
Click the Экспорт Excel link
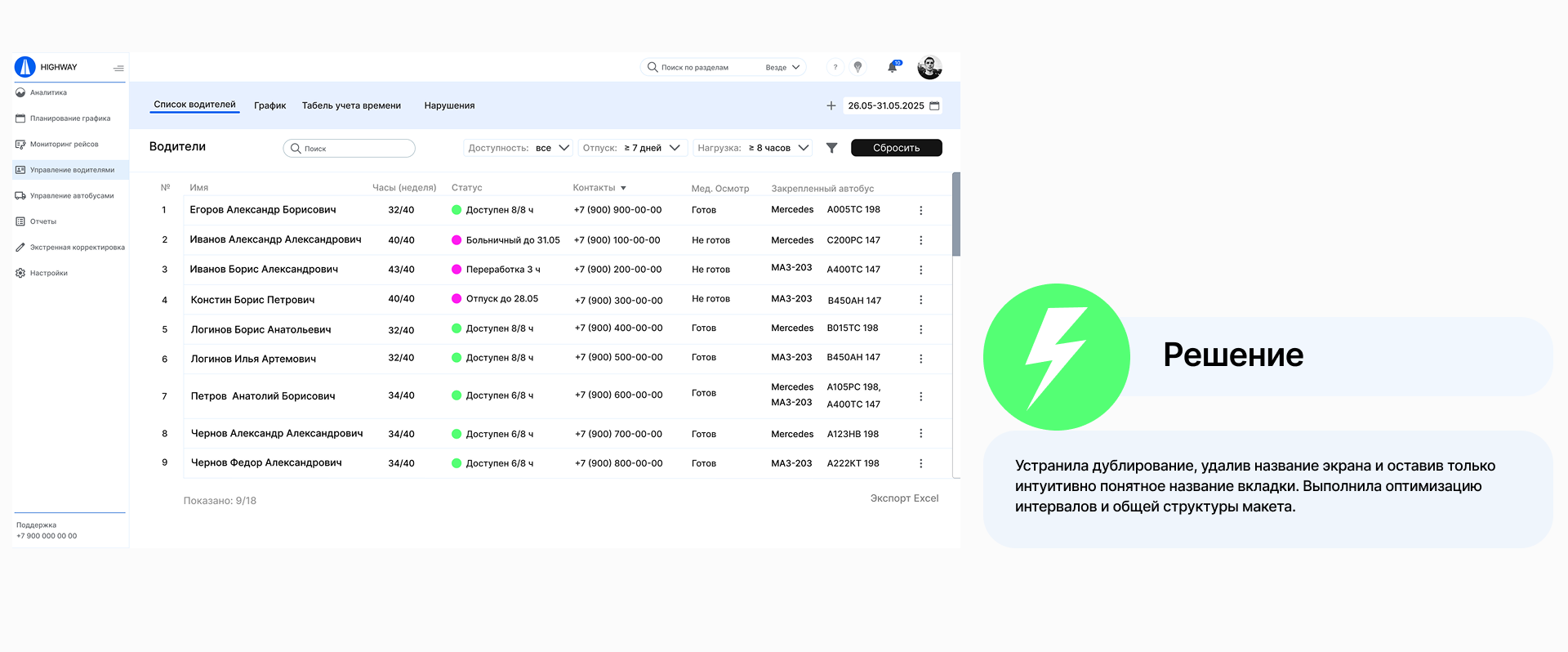(904, 498)
